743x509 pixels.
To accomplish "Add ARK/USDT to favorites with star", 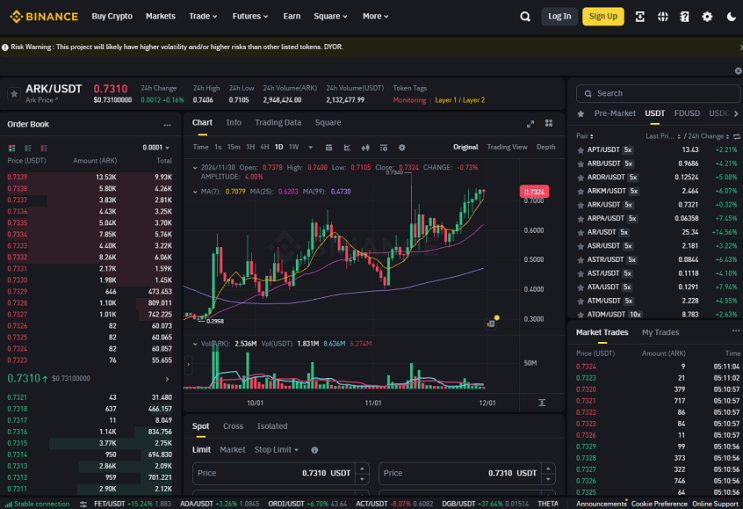I will (14, 94).
